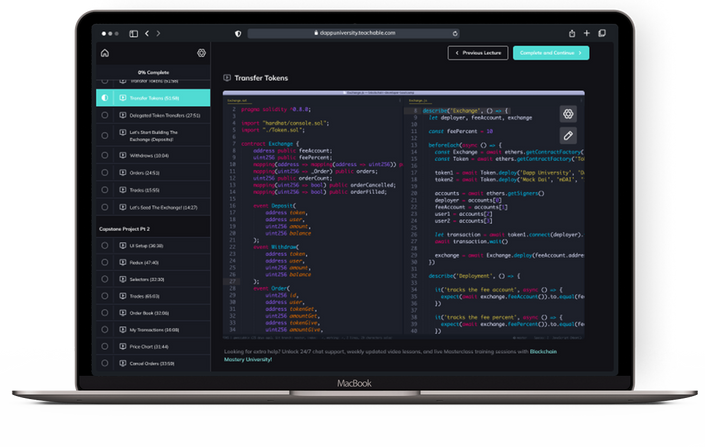Open the UI Setup (36:38) lecture

[153, 246]
